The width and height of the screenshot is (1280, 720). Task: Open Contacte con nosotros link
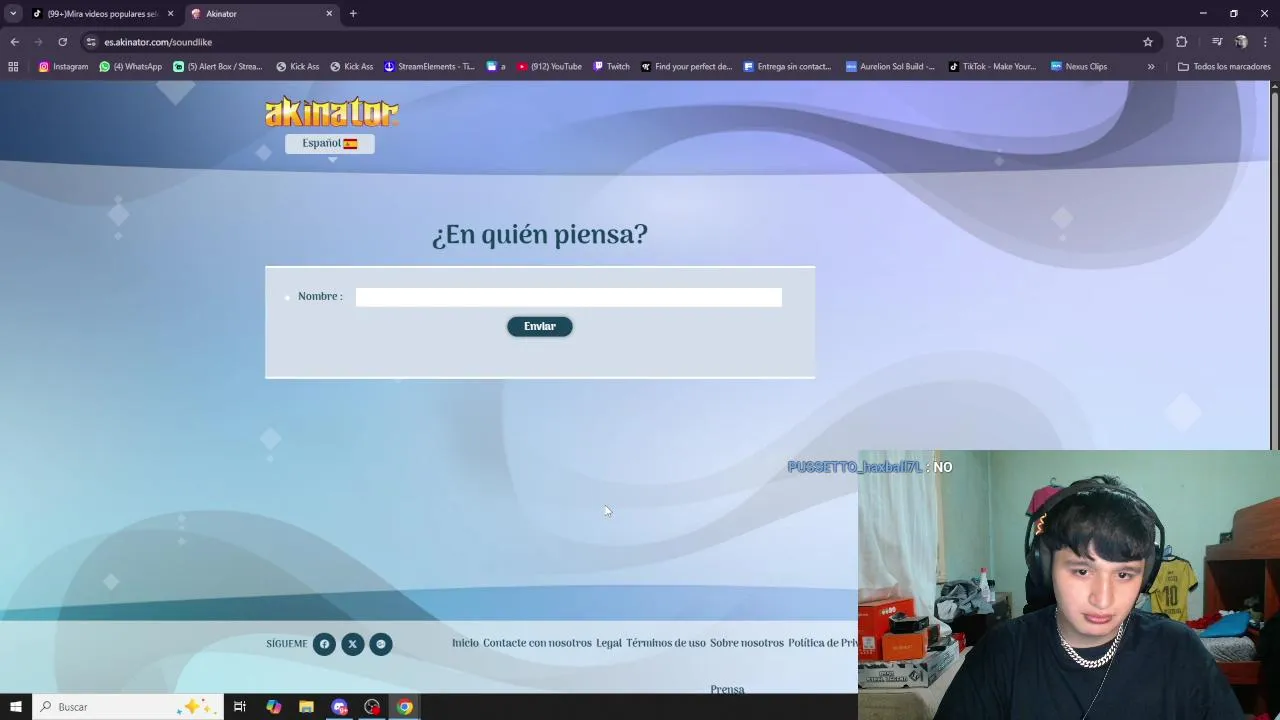(537, 643)
